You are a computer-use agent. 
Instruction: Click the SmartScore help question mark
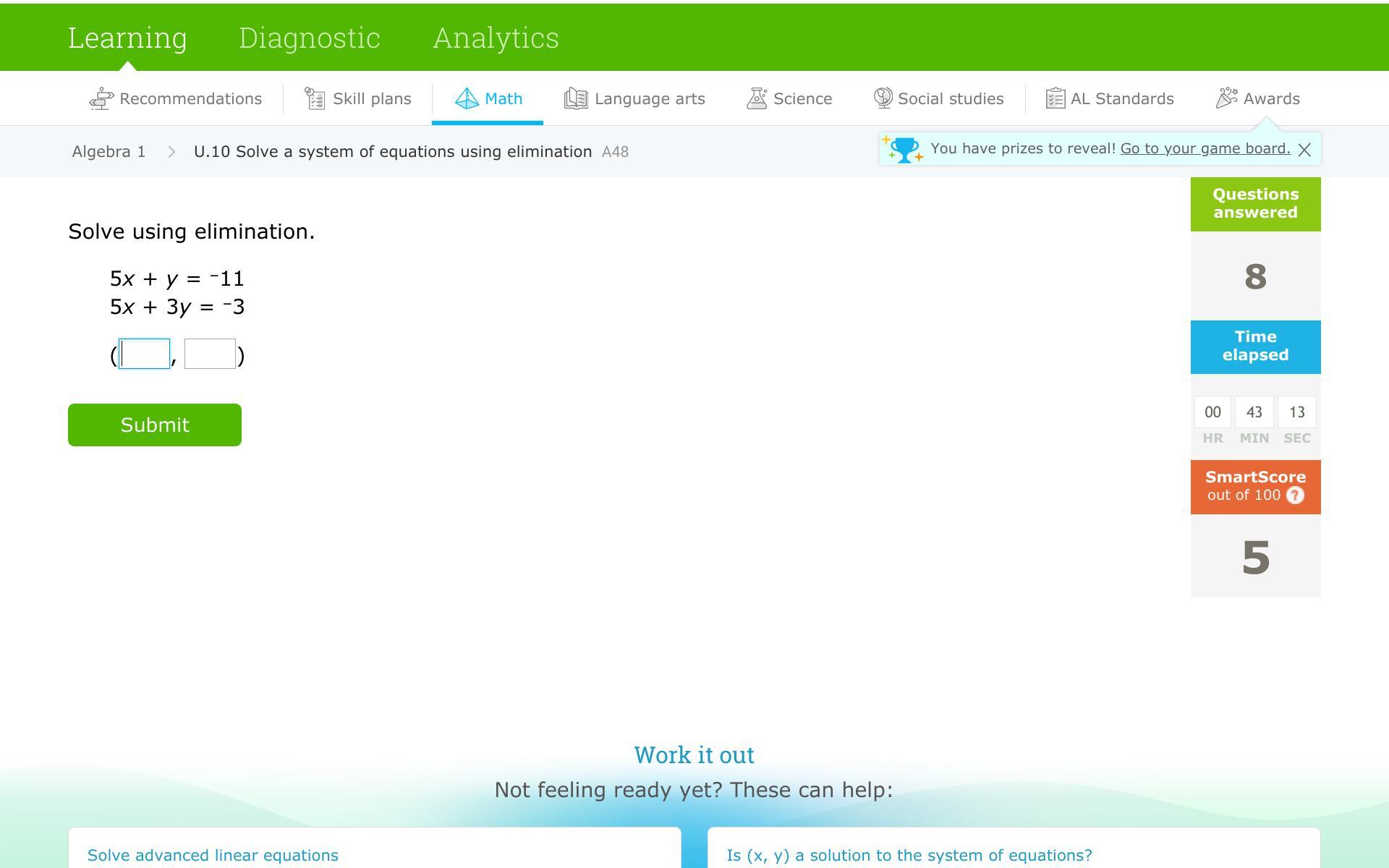coord(1295,495)
